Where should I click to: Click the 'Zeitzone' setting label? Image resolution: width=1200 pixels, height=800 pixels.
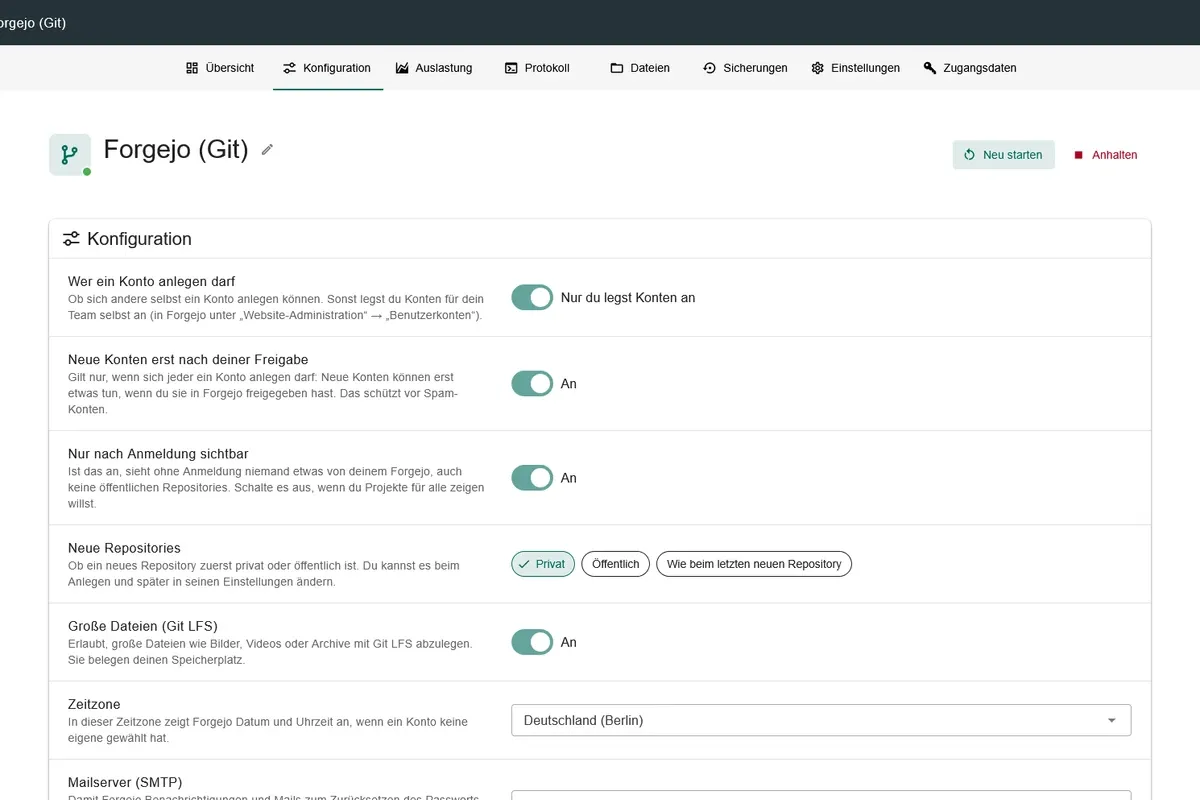(x=94, y=704)
